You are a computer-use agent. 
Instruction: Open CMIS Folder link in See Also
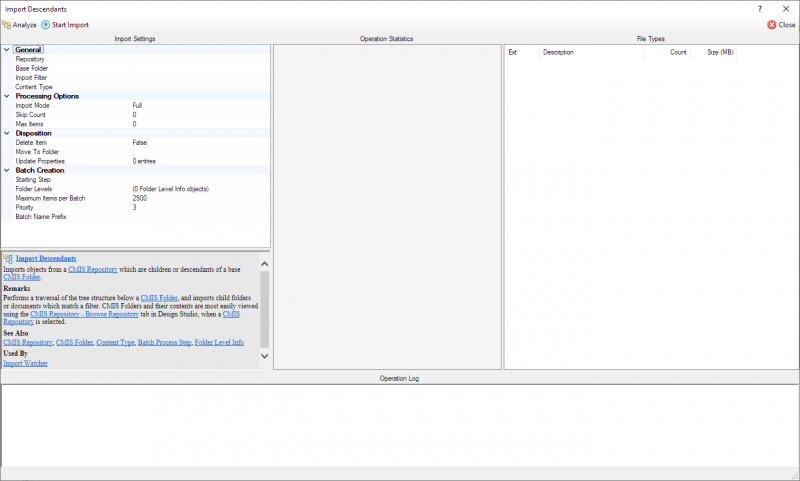pyautogui.click(x=74, y=342)
